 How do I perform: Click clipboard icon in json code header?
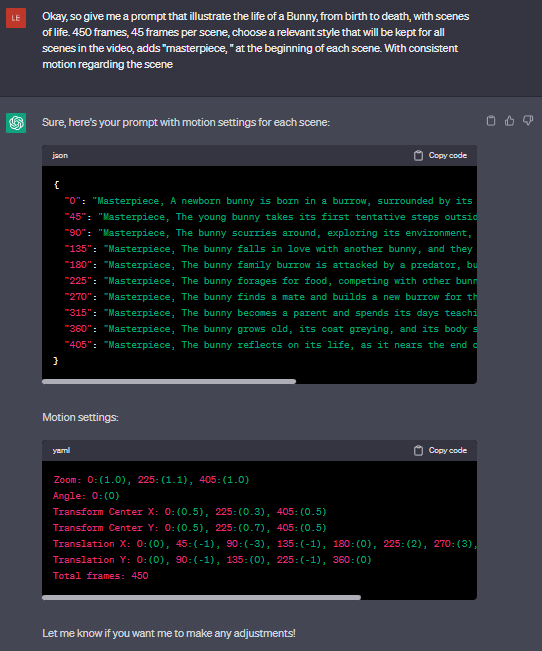pyautogui.click(x=418, y=155)
